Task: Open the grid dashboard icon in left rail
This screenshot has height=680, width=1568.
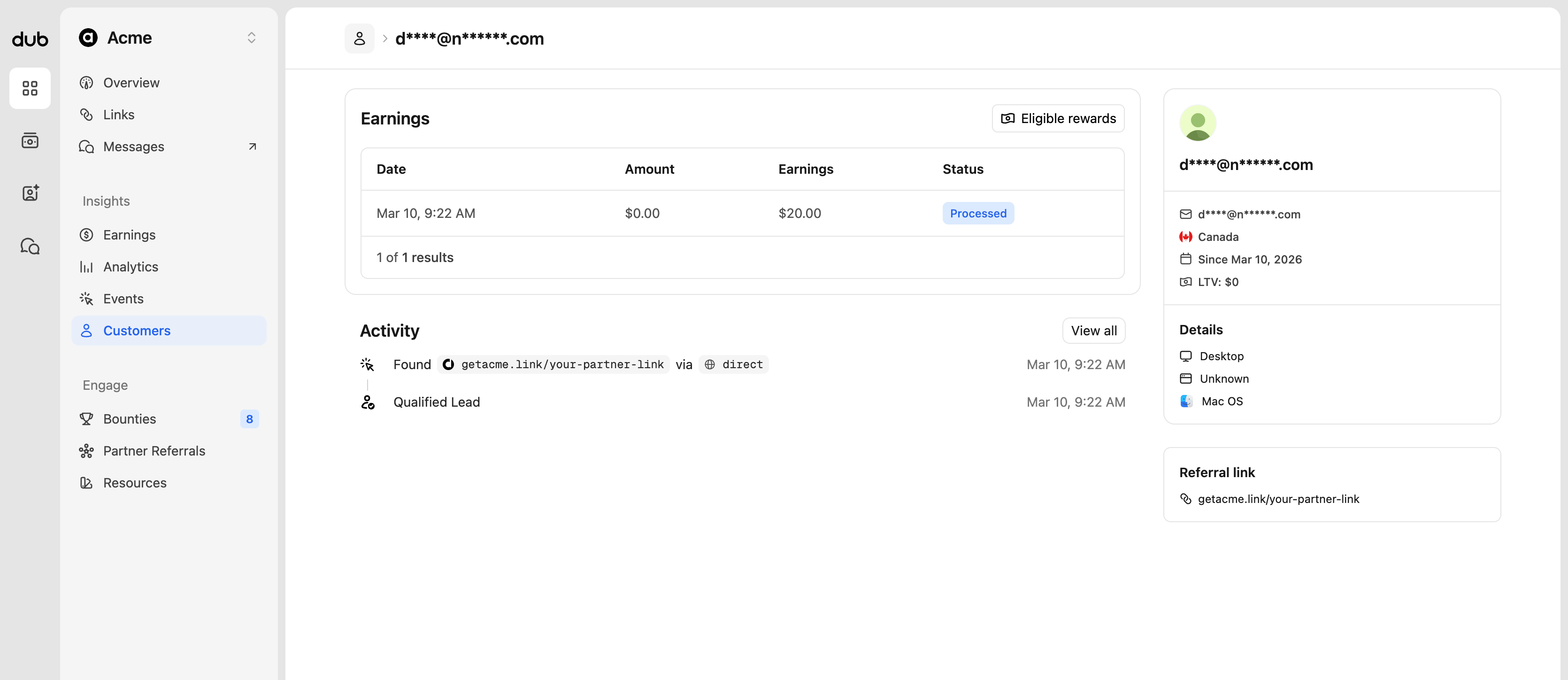Action: coord(30,88)
